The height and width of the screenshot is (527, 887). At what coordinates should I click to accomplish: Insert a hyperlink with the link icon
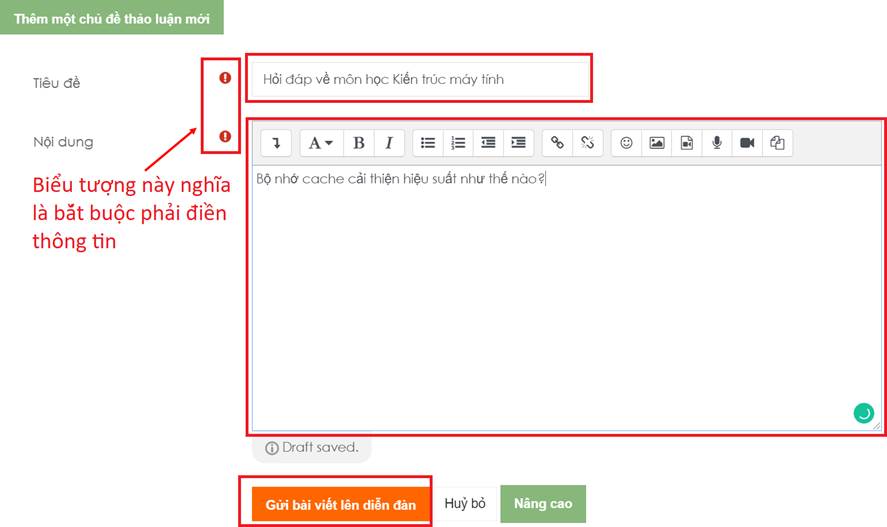coord(557,142)
